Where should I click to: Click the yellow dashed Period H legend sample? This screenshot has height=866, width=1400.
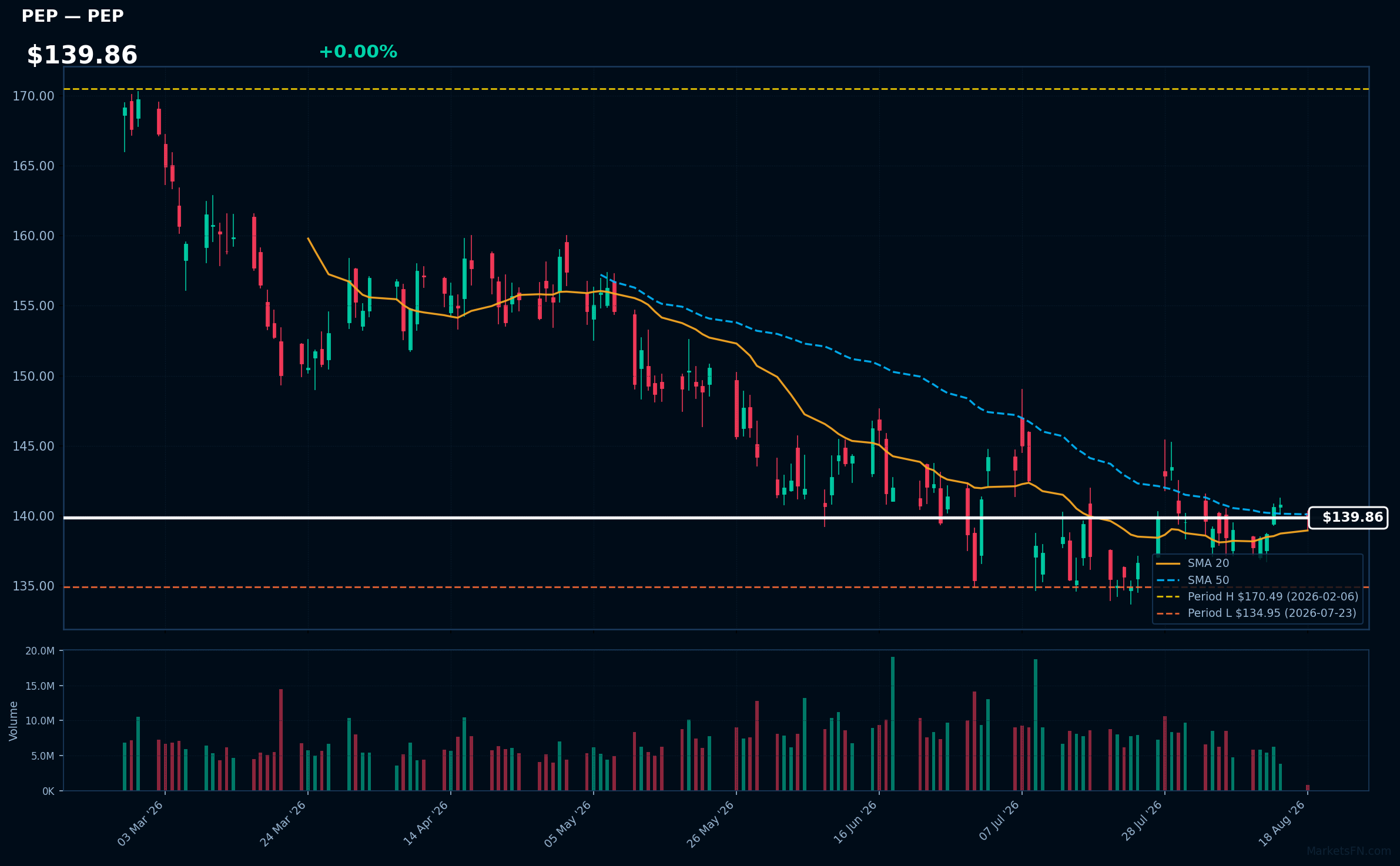1168,597
